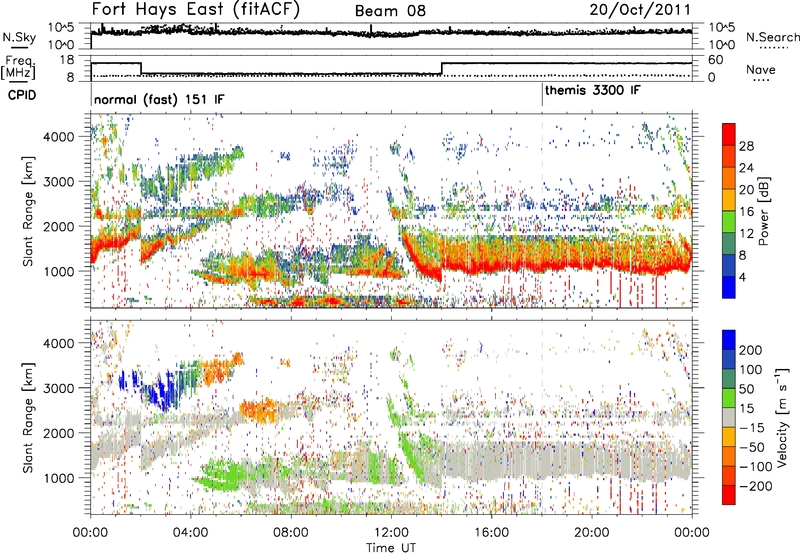The width and height of the screenshot is (800, 554).
Task: Pick the red segment of the power color bar
Action: pyautogui.click(x=729, y=134)
